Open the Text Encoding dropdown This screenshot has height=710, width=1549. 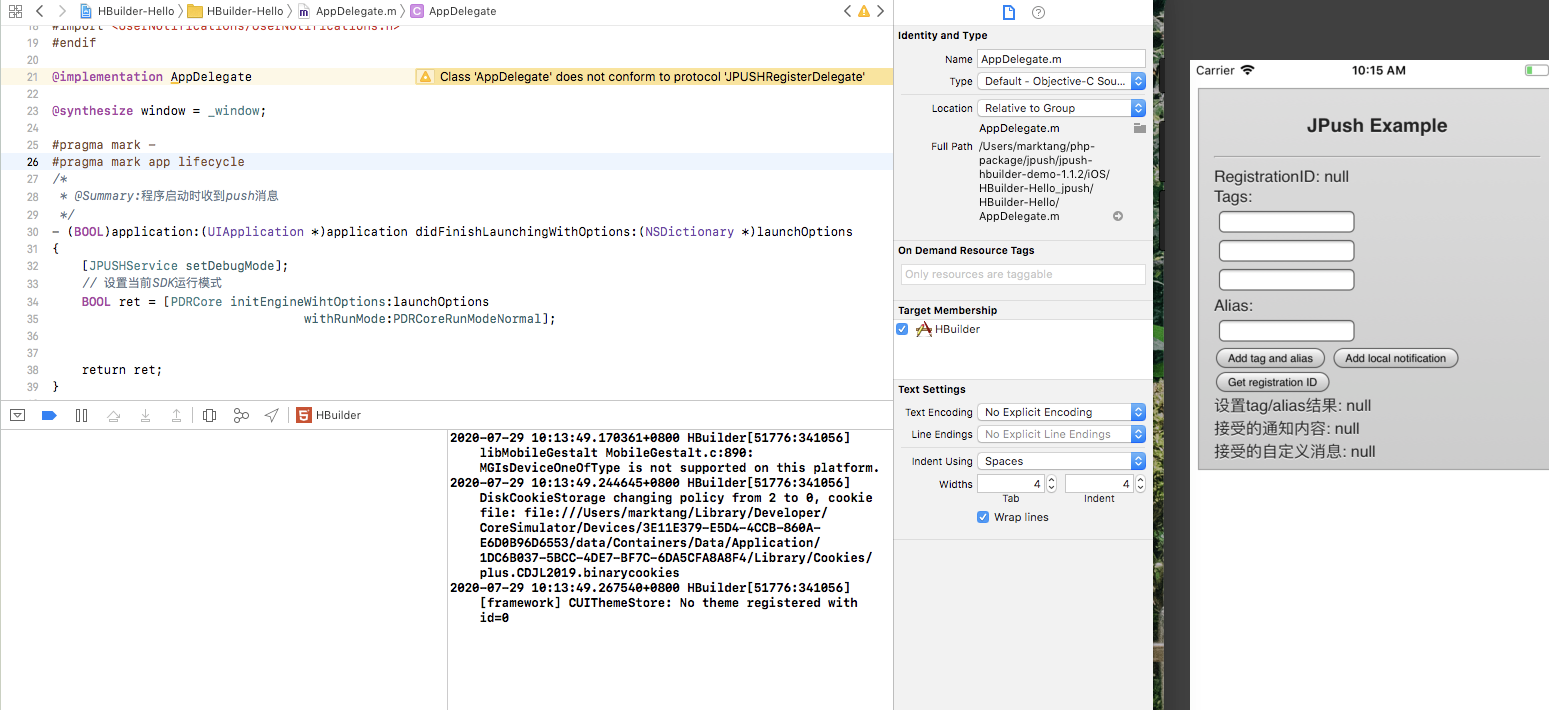coord(1061,412)
